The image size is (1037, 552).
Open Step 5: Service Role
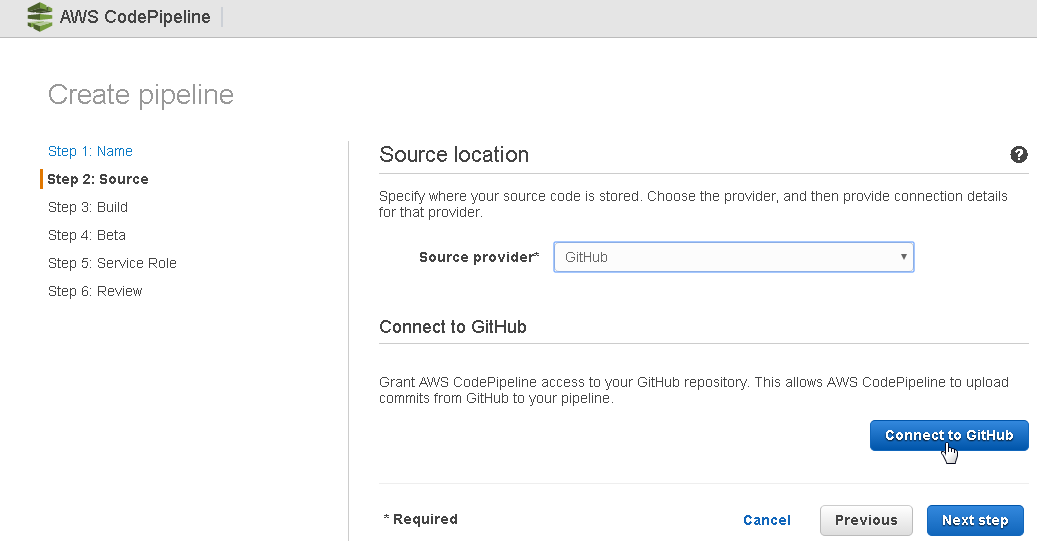coord(112,263)
